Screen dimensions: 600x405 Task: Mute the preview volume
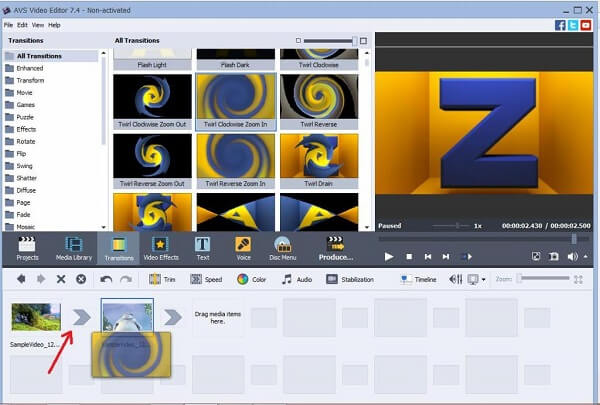coord(572,256)
